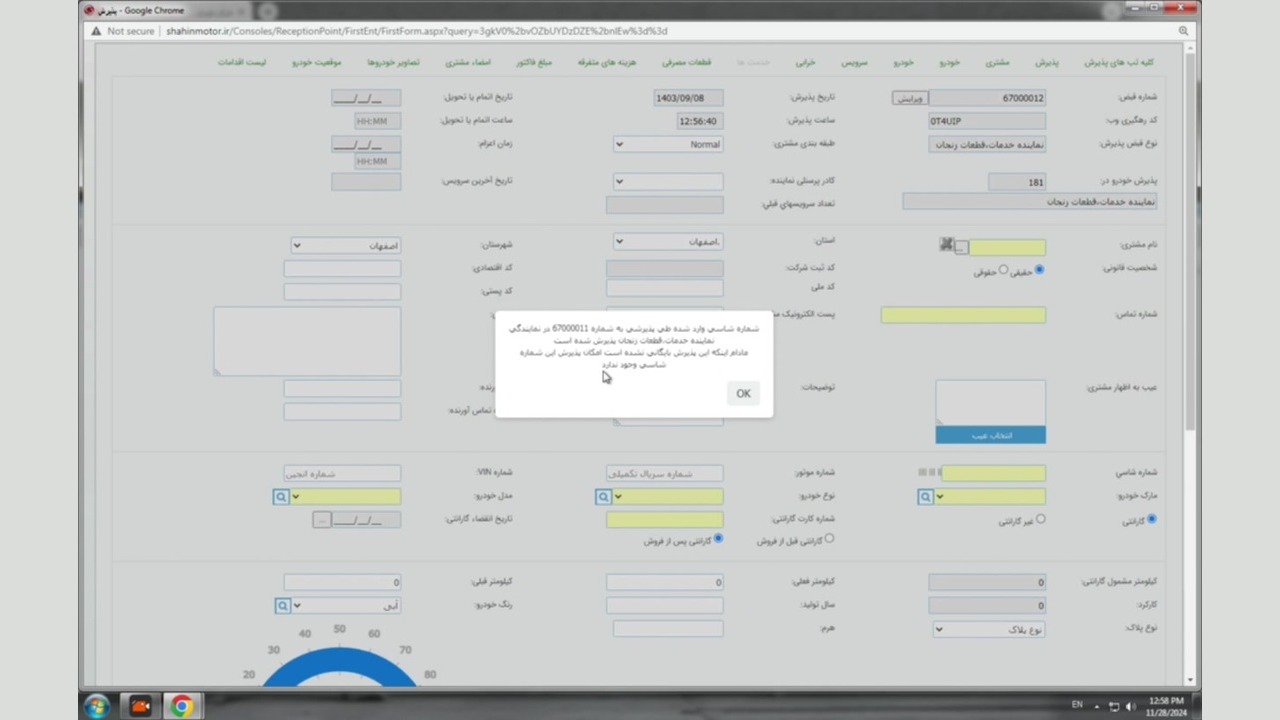Viewport: 1280px width, 720px height.
Task: Open the استان dropdown
Action: coord(668,241)
